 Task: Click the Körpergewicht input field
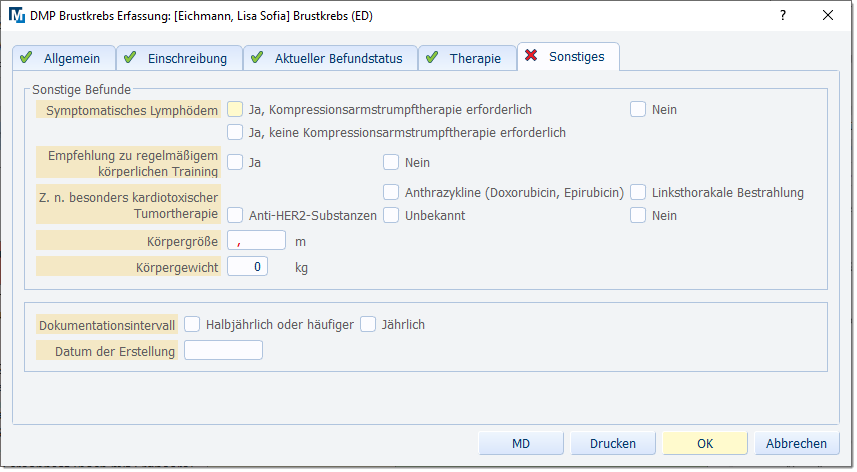pyautogui.click(x=248, y=267)
